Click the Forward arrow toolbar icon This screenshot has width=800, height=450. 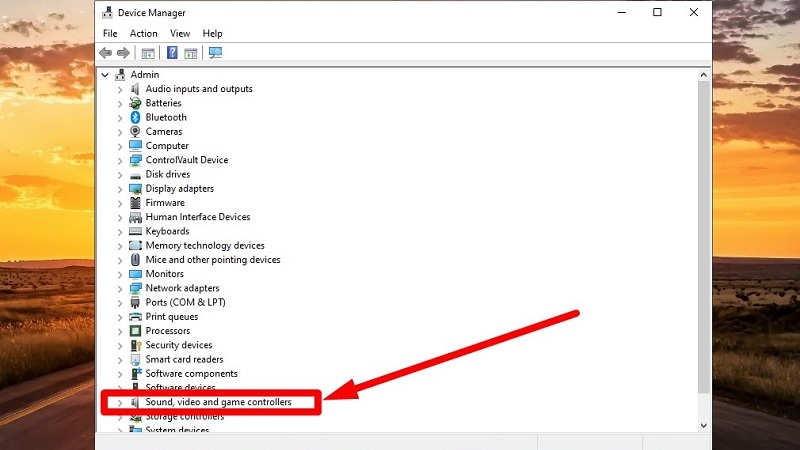pyautogui.click(x=123, y=53)
